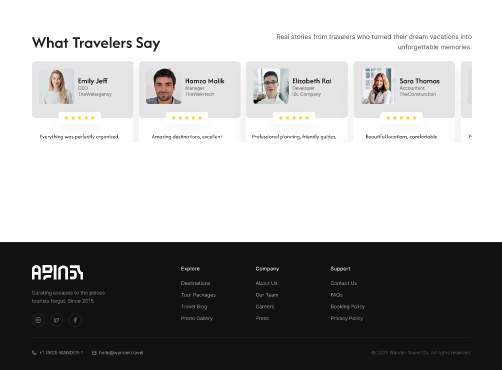Click Sara Thomas's profile photo
Viewport: 502px width, 370px height.
point(378,86)
